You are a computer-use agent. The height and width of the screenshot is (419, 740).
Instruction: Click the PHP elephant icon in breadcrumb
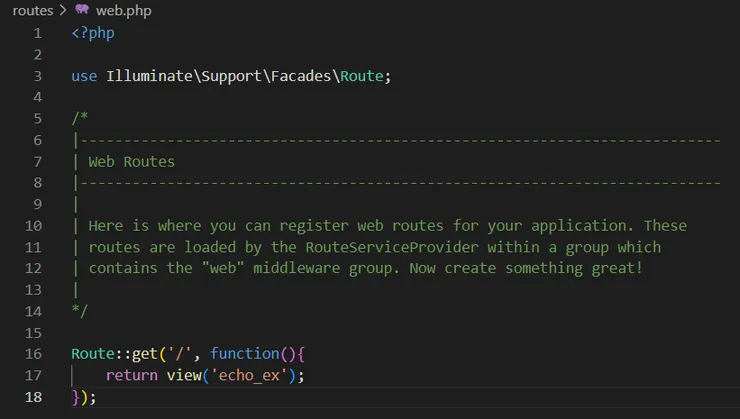[82, 10]
